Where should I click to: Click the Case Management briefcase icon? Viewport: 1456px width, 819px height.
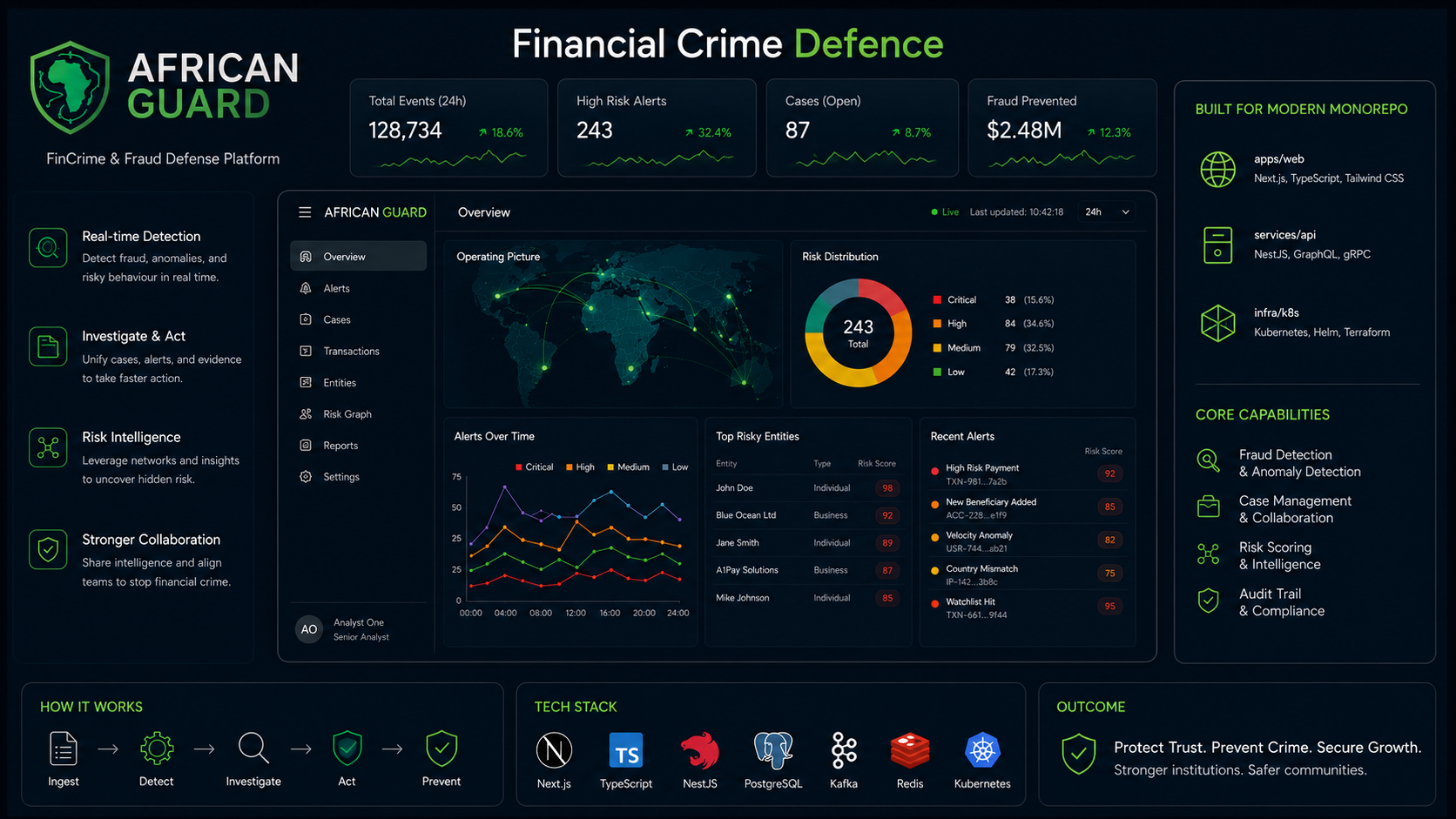coord(1208,507)
